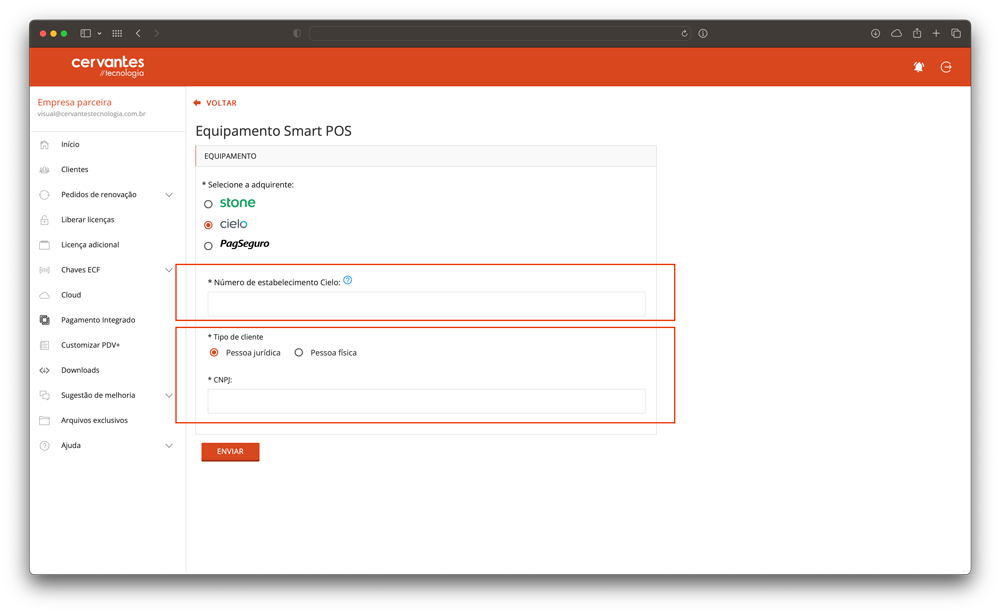Click the Pagamento Integrado icon
Image resolution: width=1000 pixels, height=613 pixels.
(x=45, y=320)
